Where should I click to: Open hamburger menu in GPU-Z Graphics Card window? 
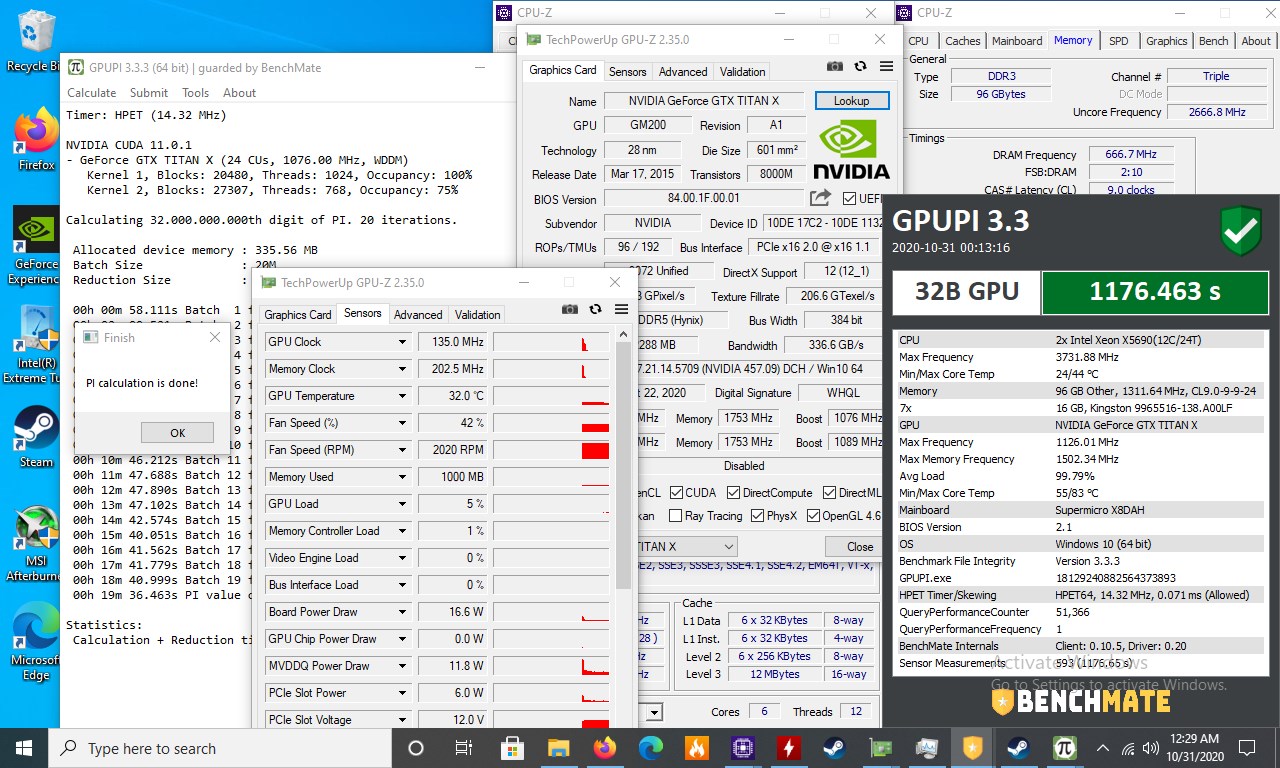pyautogui.click(x=886, y=66)
